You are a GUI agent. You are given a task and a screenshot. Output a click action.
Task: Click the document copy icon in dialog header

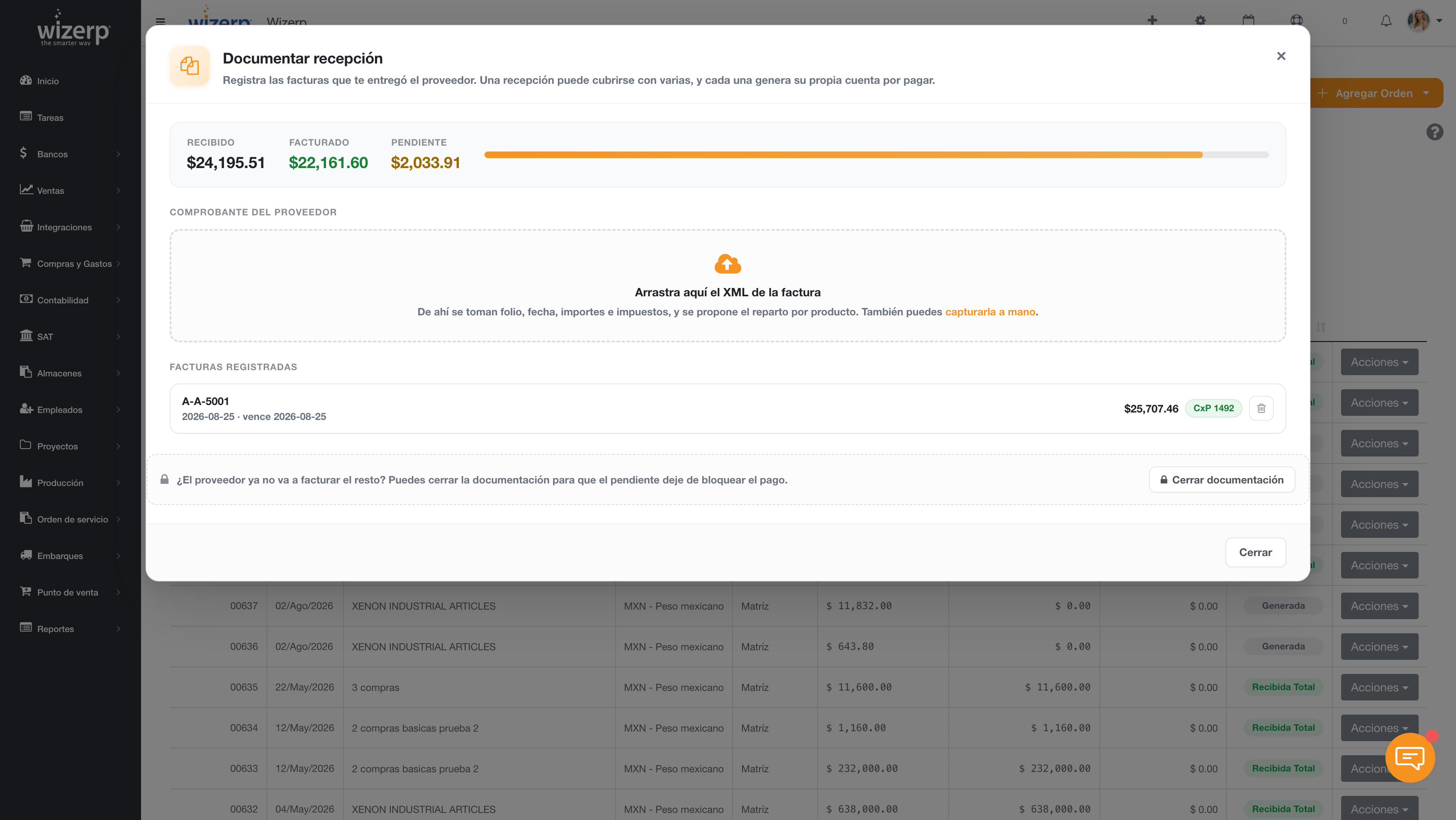click(x=189, y=66)
